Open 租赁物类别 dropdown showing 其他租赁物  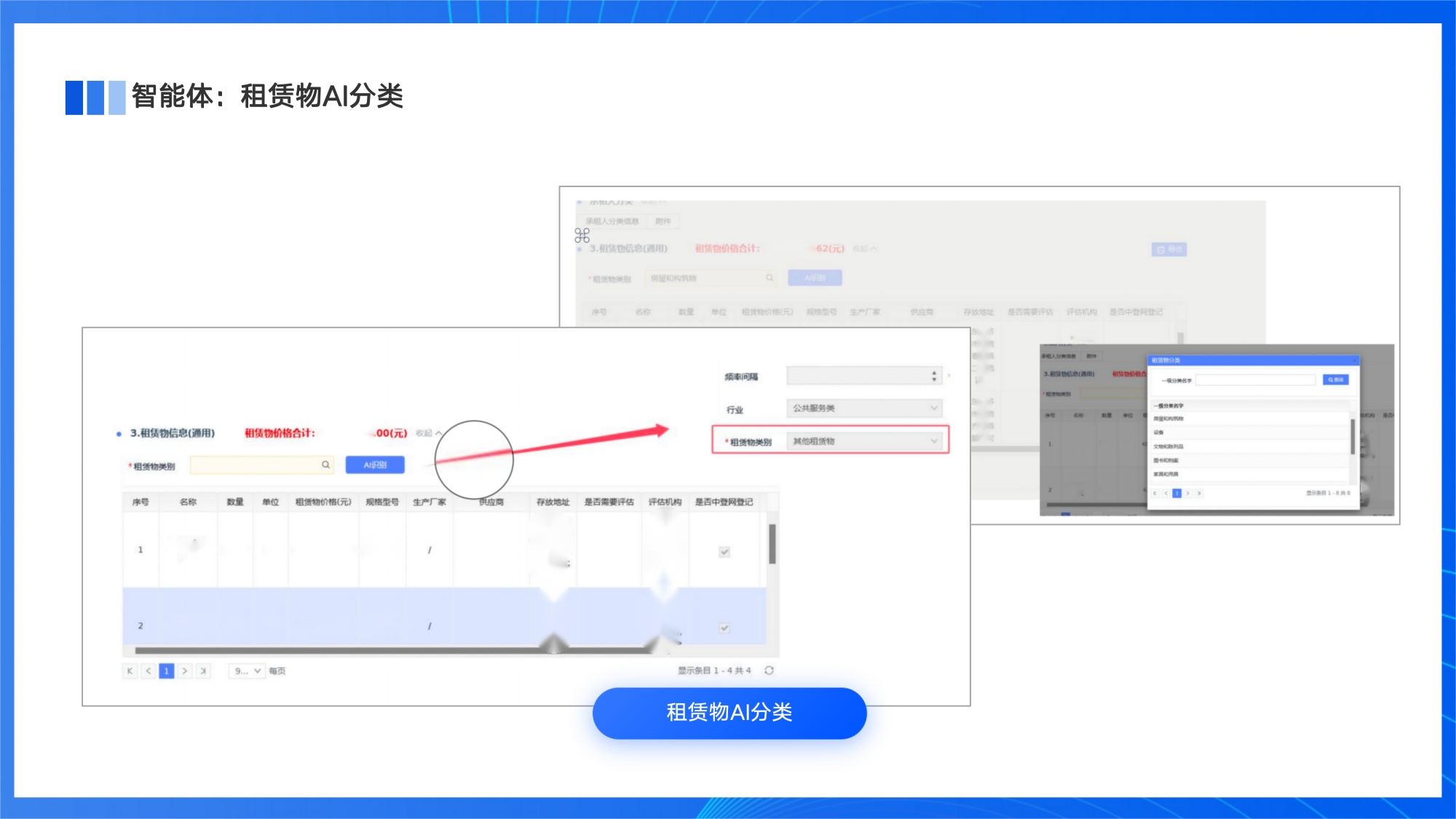tap(864, 441)
